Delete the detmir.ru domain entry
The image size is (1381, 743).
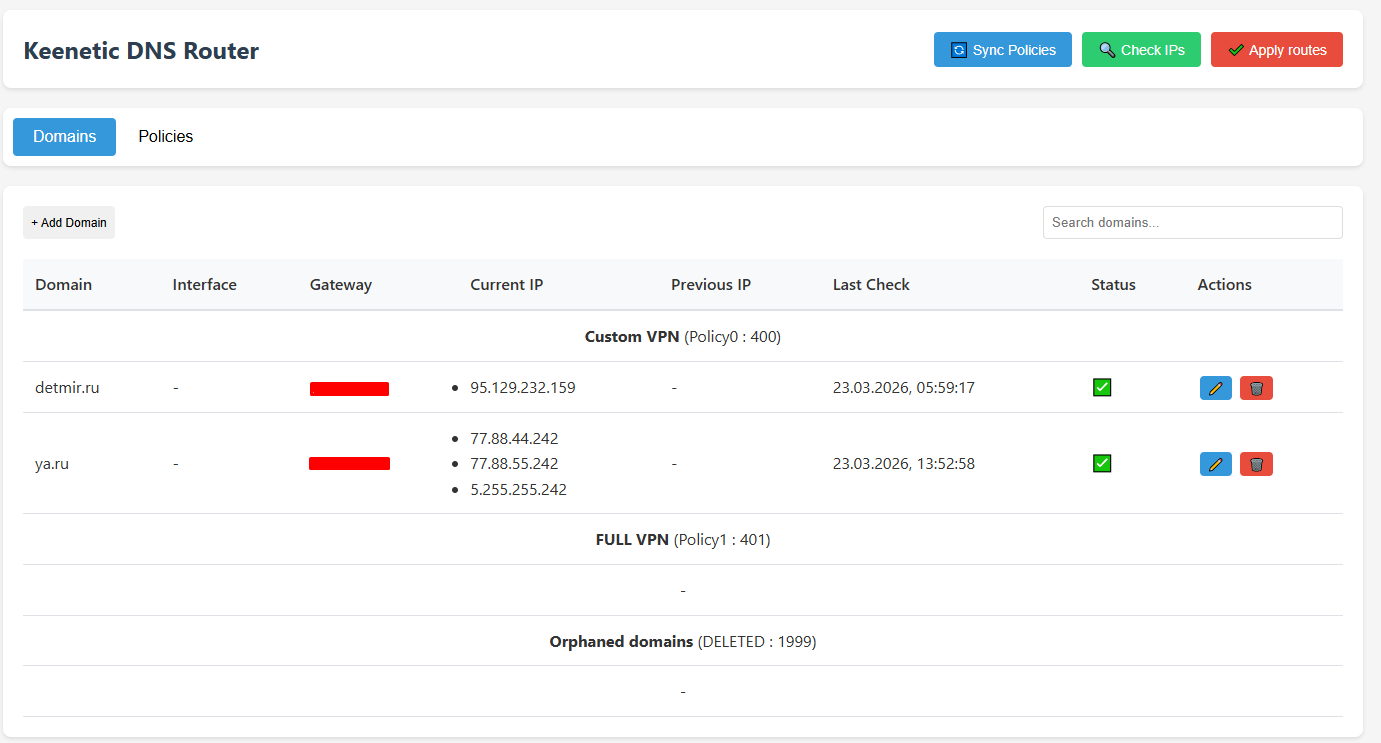(1256, 388)
